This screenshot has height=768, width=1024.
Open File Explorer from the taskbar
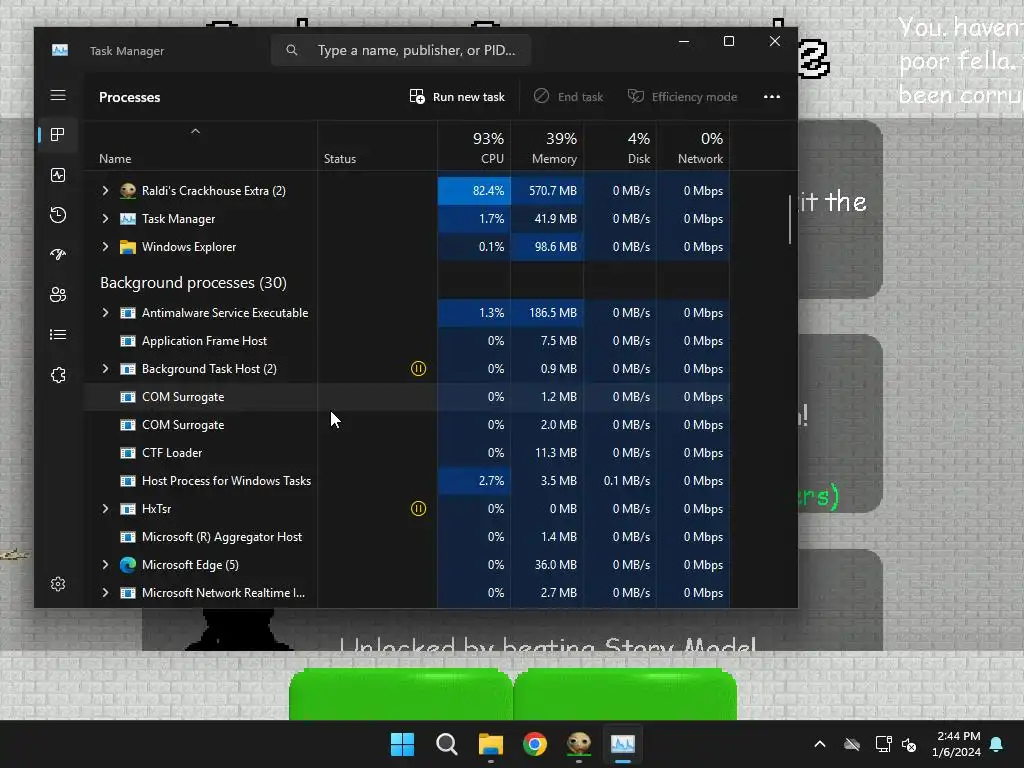[x=490, y=744]
